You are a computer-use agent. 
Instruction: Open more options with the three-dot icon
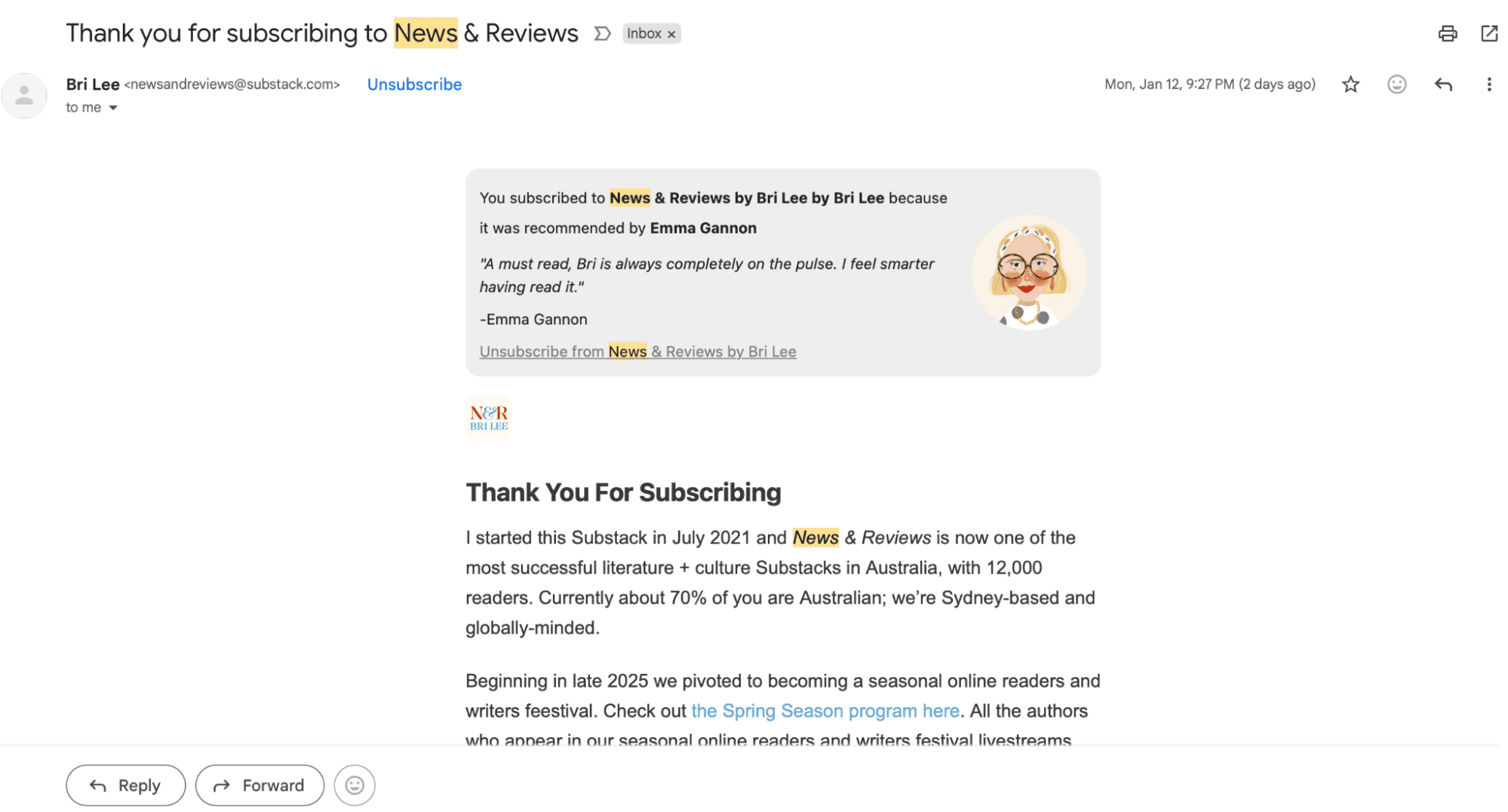[x=1489, y=84]
